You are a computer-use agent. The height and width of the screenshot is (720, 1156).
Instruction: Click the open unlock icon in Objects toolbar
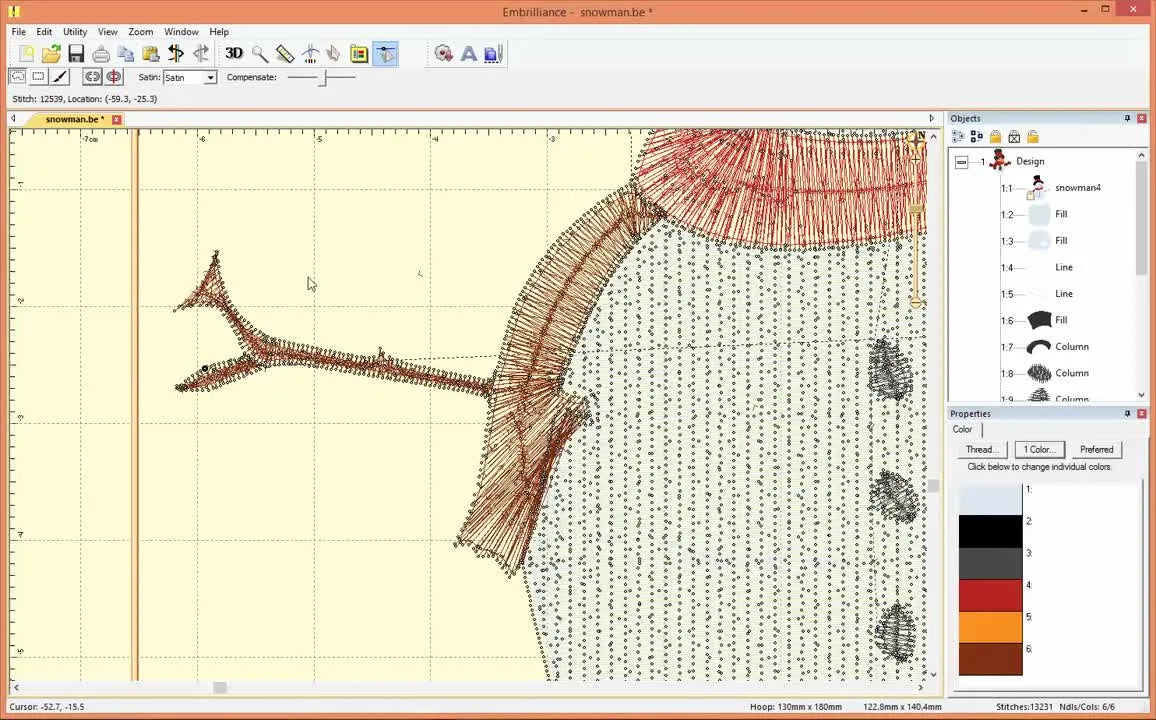click(x=1032, y=136)
